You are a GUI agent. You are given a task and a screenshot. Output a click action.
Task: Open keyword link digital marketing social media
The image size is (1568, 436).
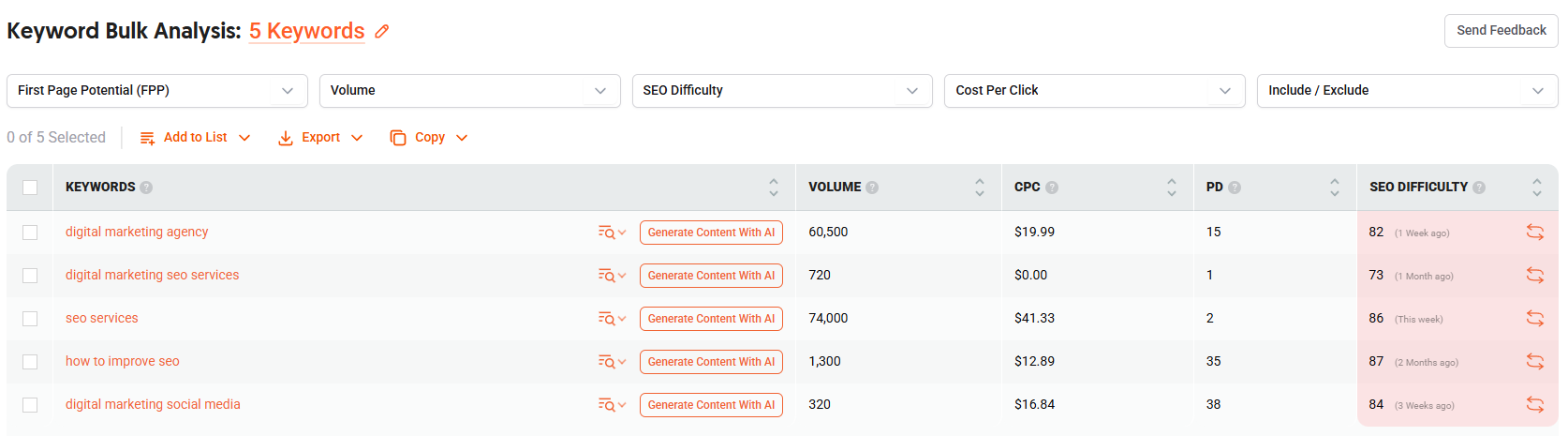(153, 404)
